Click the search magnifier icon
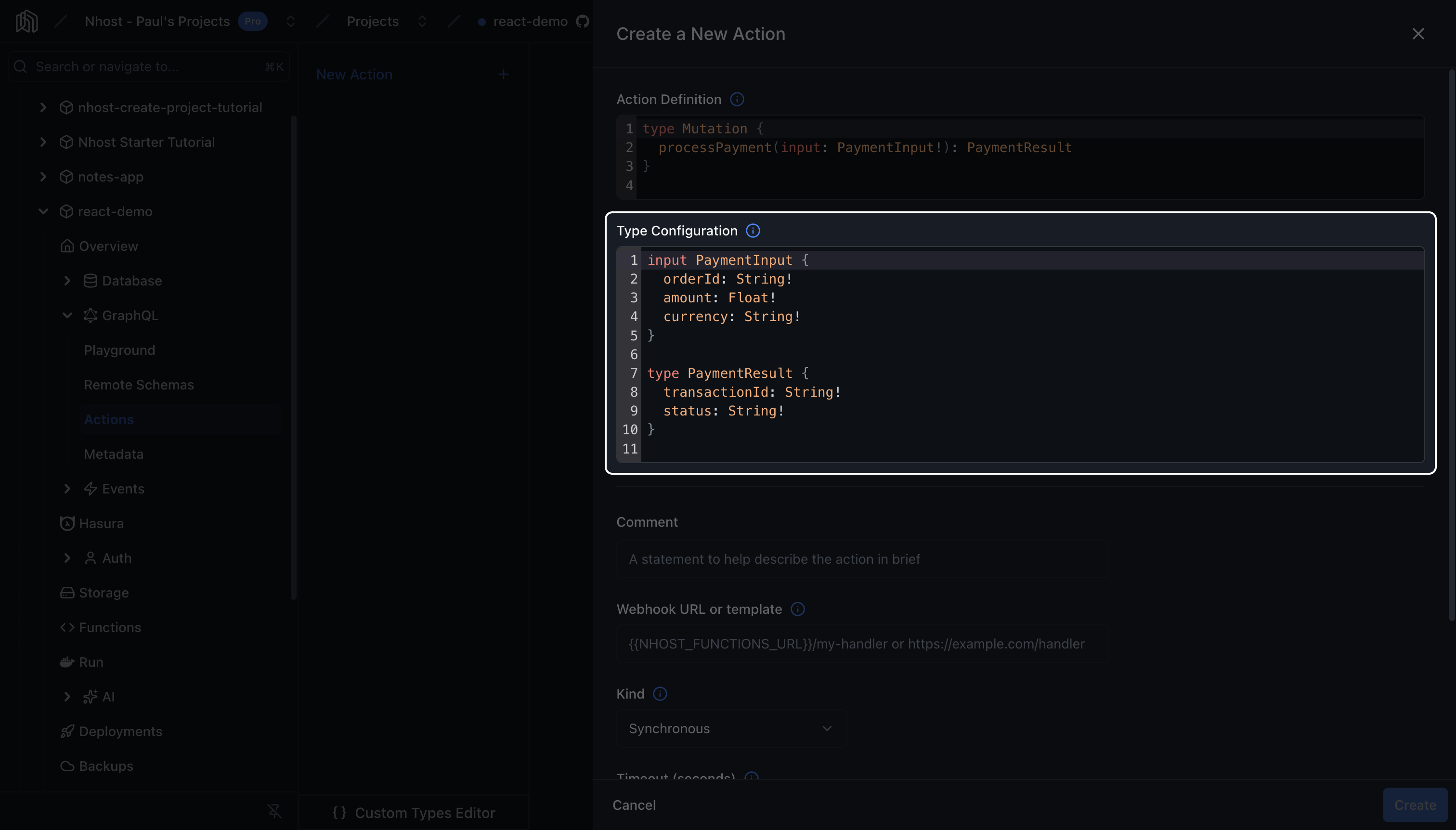The image size is (1456, 830). point(21,67)
